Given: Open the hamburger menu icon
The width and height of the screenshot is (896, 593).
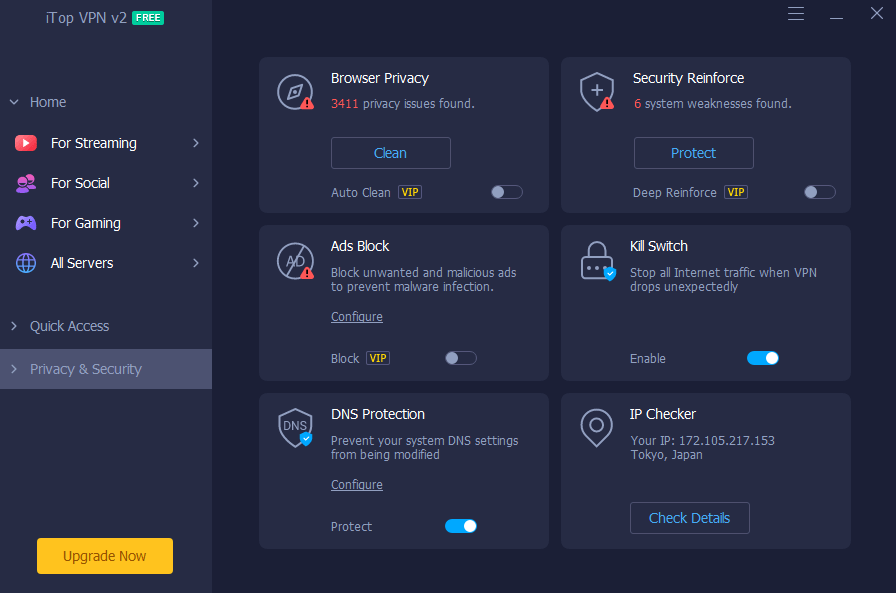Looking at the screenshot, I should [796, 14].
